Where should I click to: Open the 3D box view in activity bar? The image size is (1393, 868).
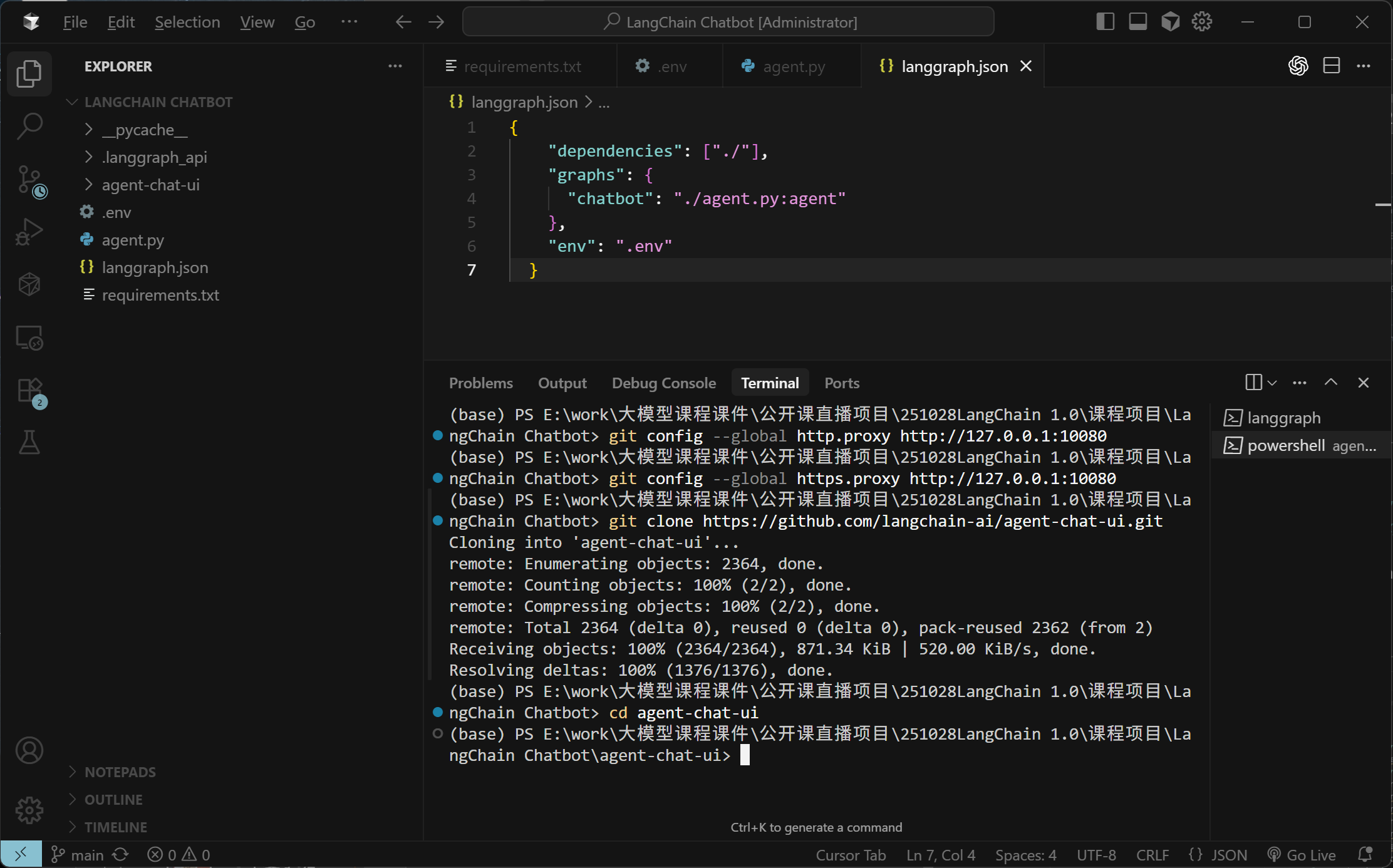[29, 284]
